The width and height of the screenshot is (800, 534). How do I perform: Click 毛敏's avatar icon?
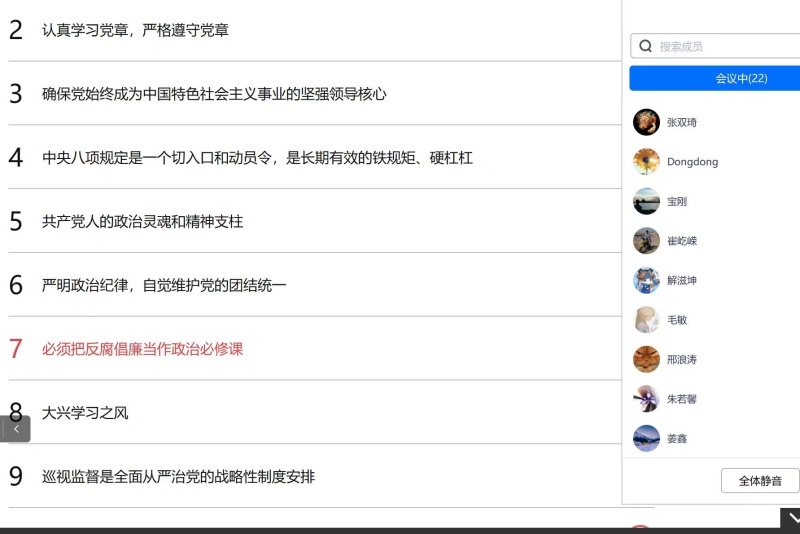click(646, 320)
